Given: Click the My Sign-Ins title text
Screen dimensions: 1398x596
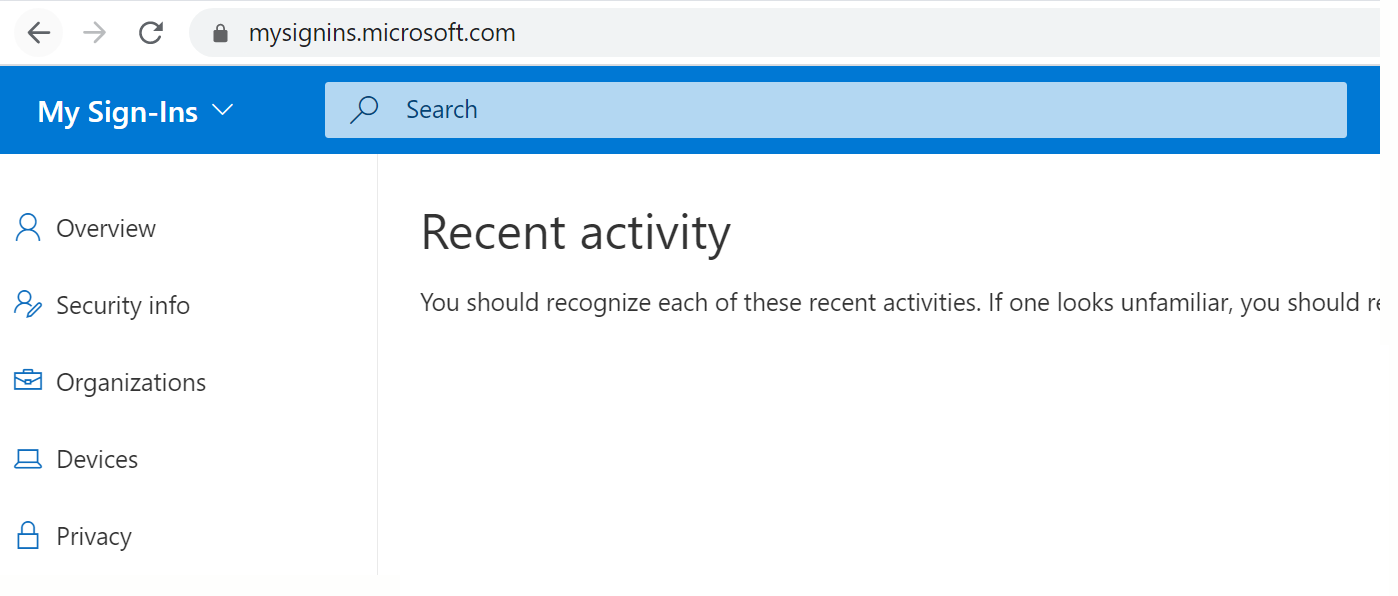Looking at the screenshot, I should point(117,111).
